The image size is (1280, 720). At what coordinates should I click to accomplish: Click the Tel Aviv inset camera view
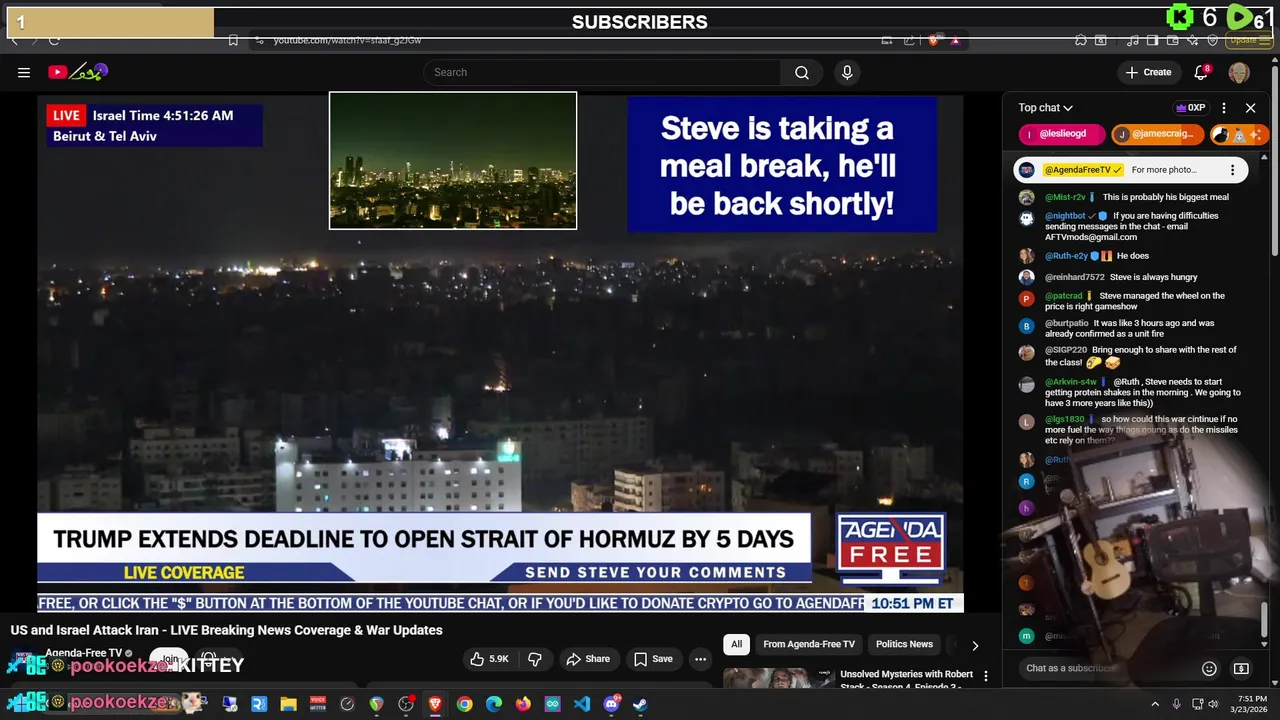tap(453, 161)
